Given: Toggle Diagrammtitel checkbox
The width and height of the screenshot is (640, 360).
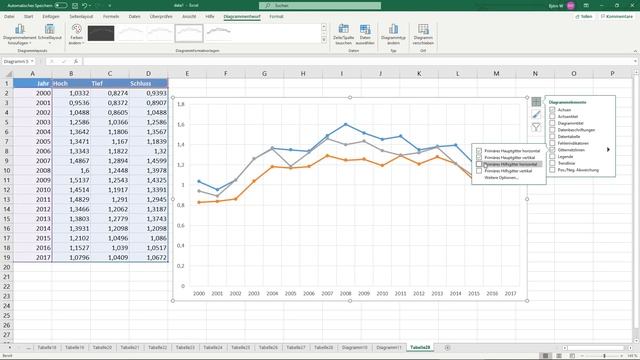Looking at the screenshot, I should pyautogui.click(x=552, y=123).
